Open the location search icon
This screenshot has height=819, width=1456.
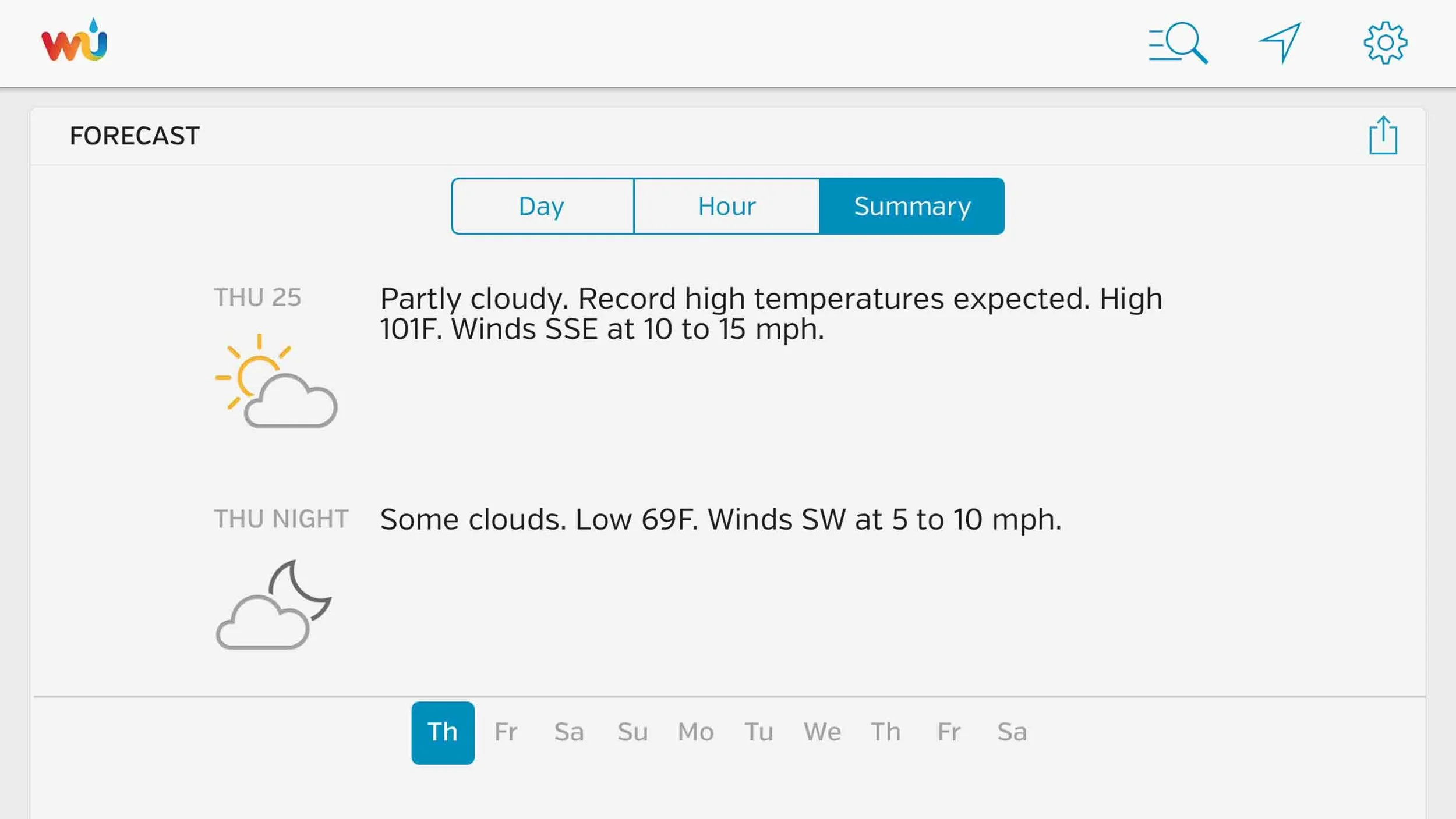(1178, 42)
